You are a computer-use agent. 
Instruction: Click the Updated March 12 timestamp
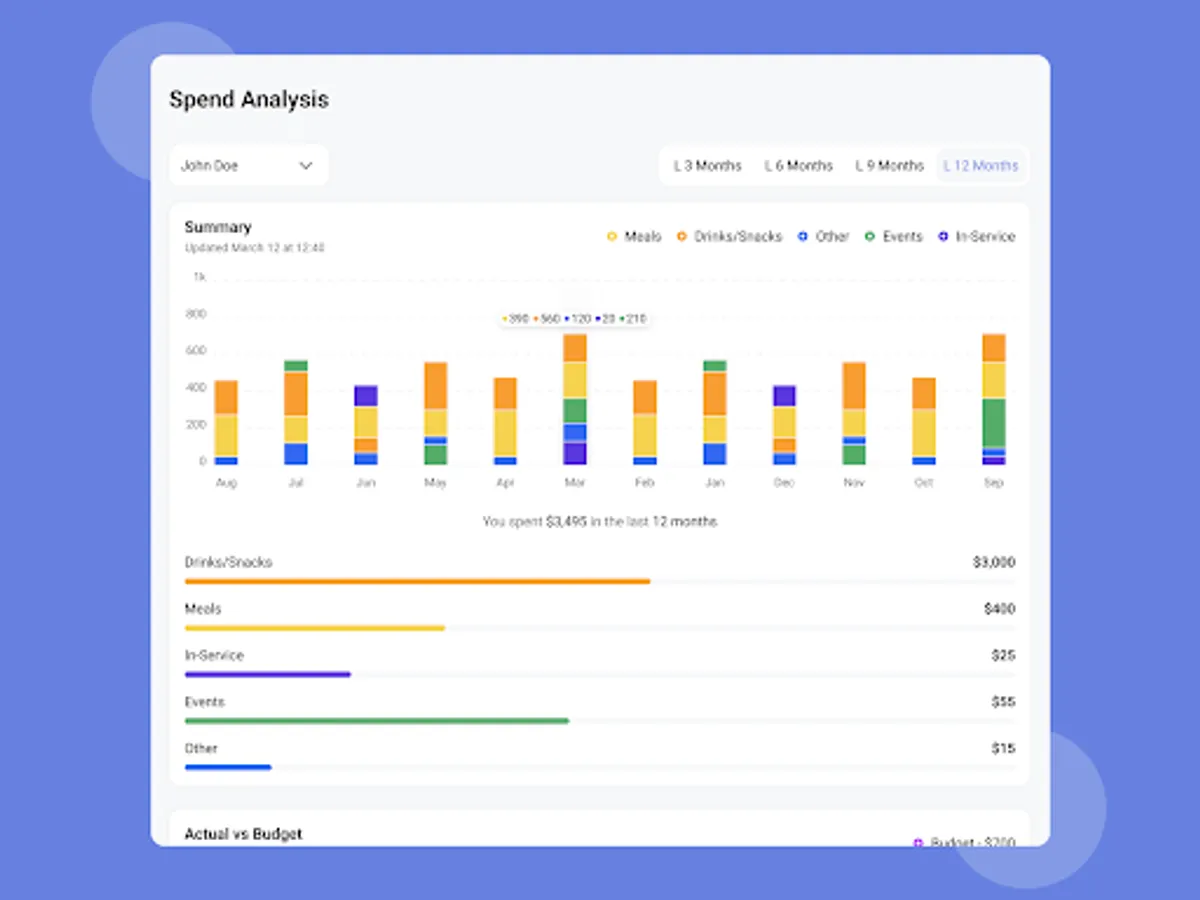254,247
